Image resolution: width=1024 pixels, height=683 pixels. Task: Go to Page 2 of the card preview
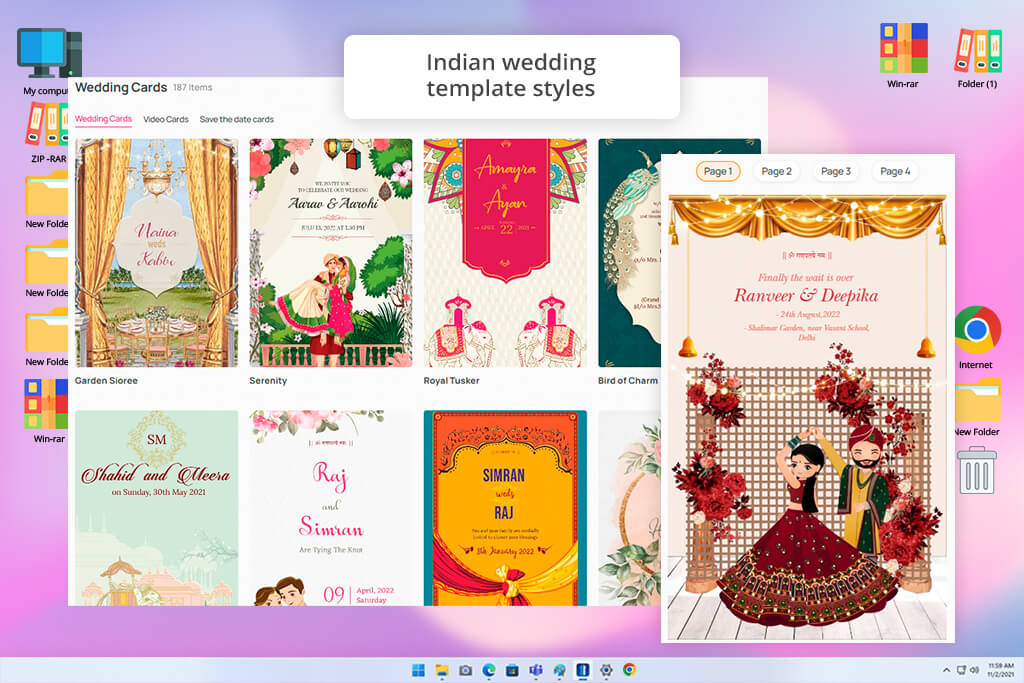tap(776, 171)
